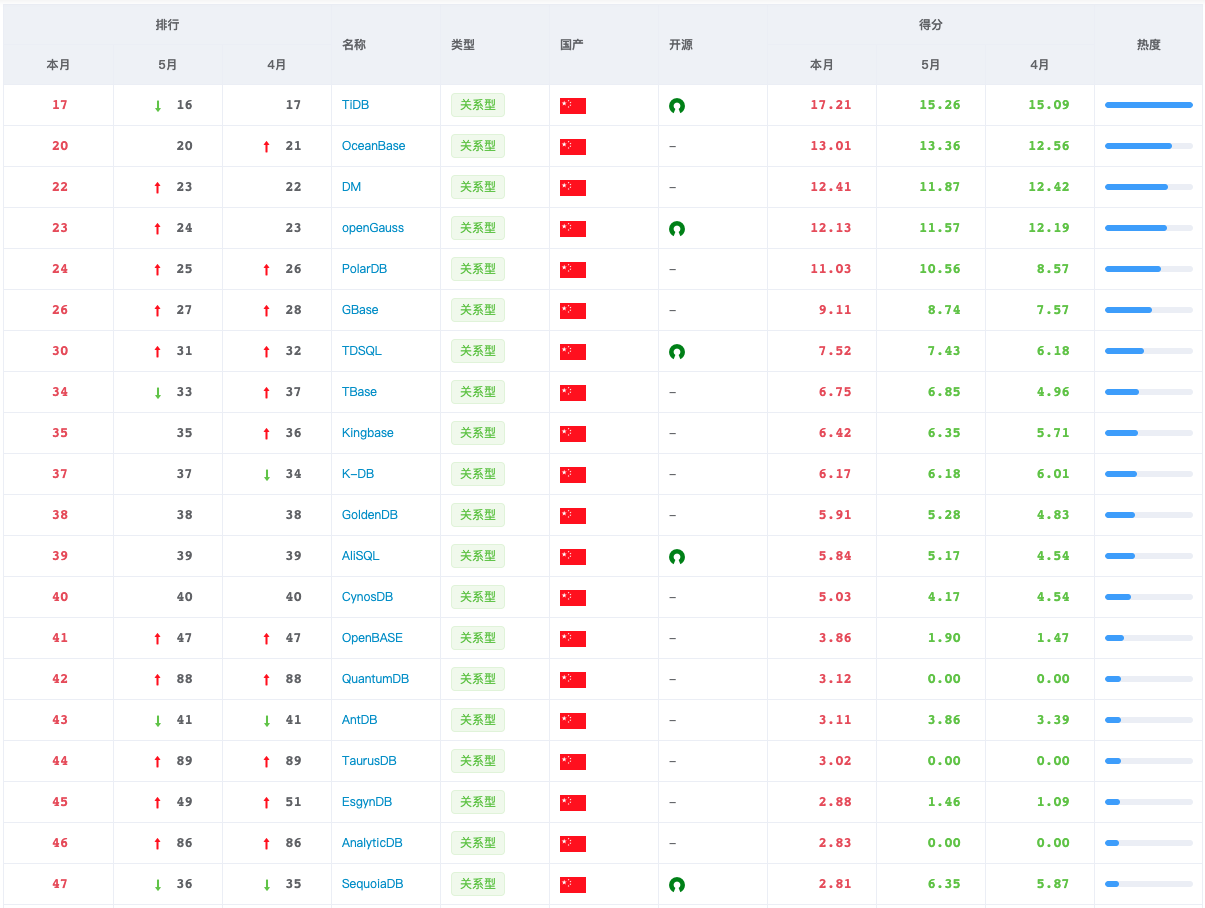Image resolution: width=1205 pixels, height=908 pixels.
Task: Click the 开源 column header
Action: tap(681, 45)
